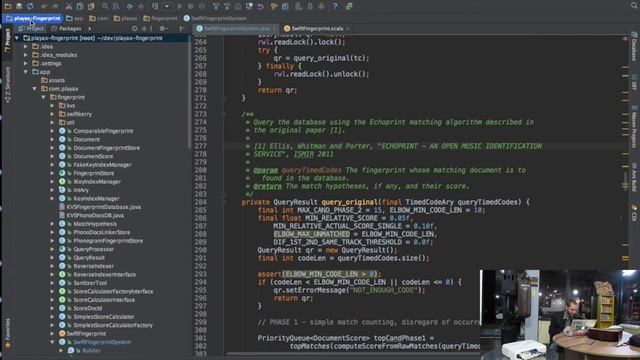Expand the .settings folder
This screenshot has width=640, height=360.
click(x=26, y=64)
